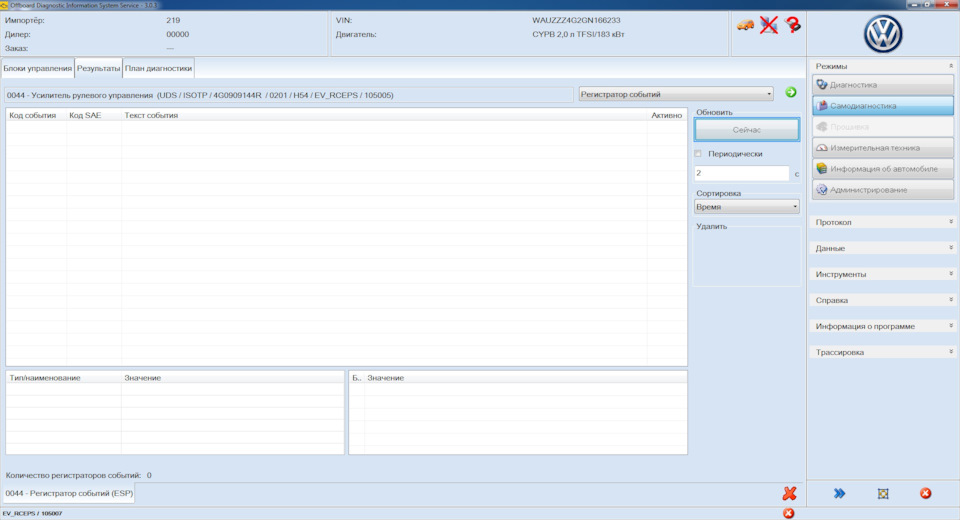The height and width of the screenshot is (520, 960).
Task: Click the Дилер value 00000
Action: (x=178, y=34)
